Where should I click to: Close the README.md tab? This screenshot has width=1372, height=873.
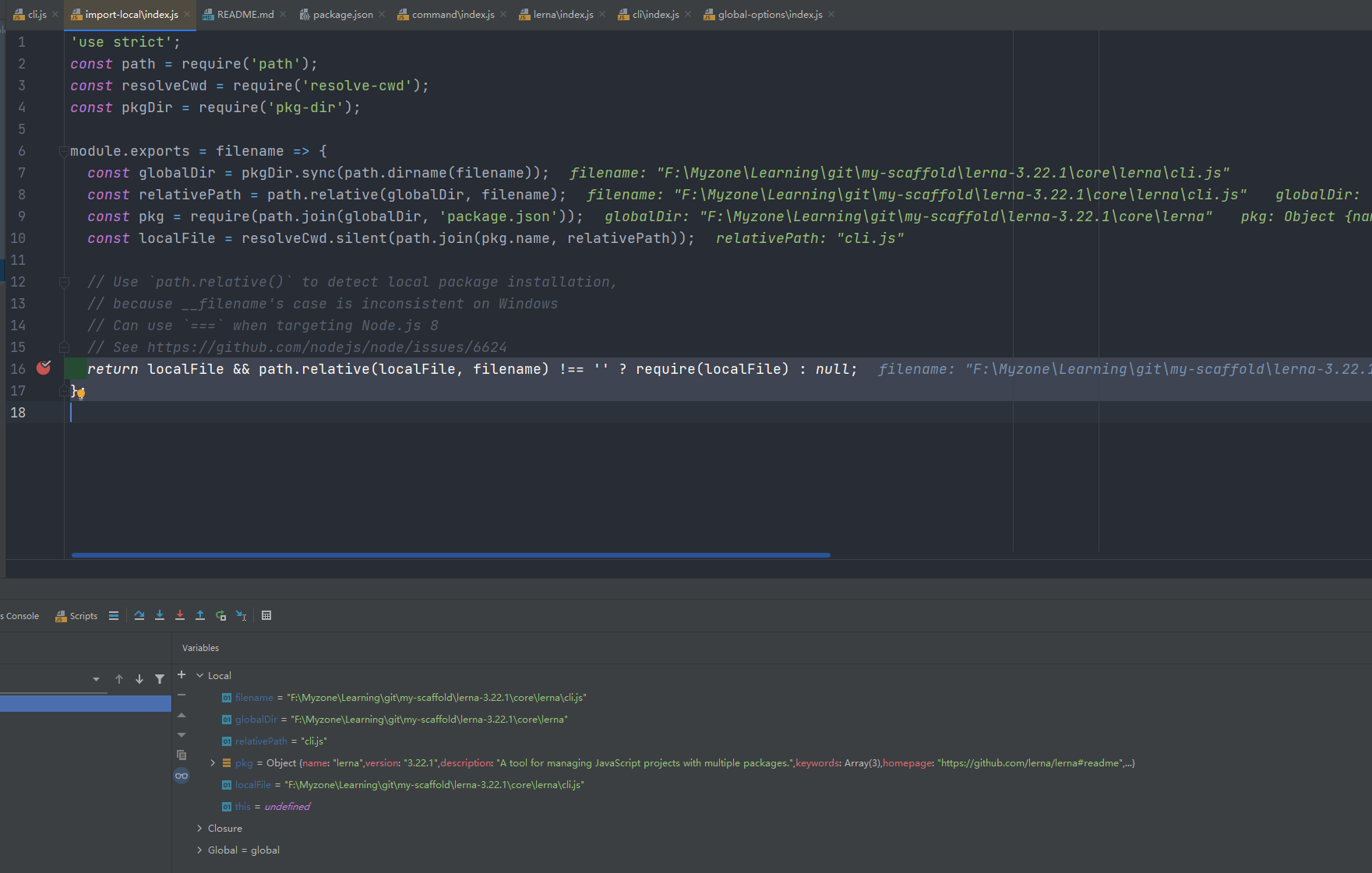click(x=283, y=15)
